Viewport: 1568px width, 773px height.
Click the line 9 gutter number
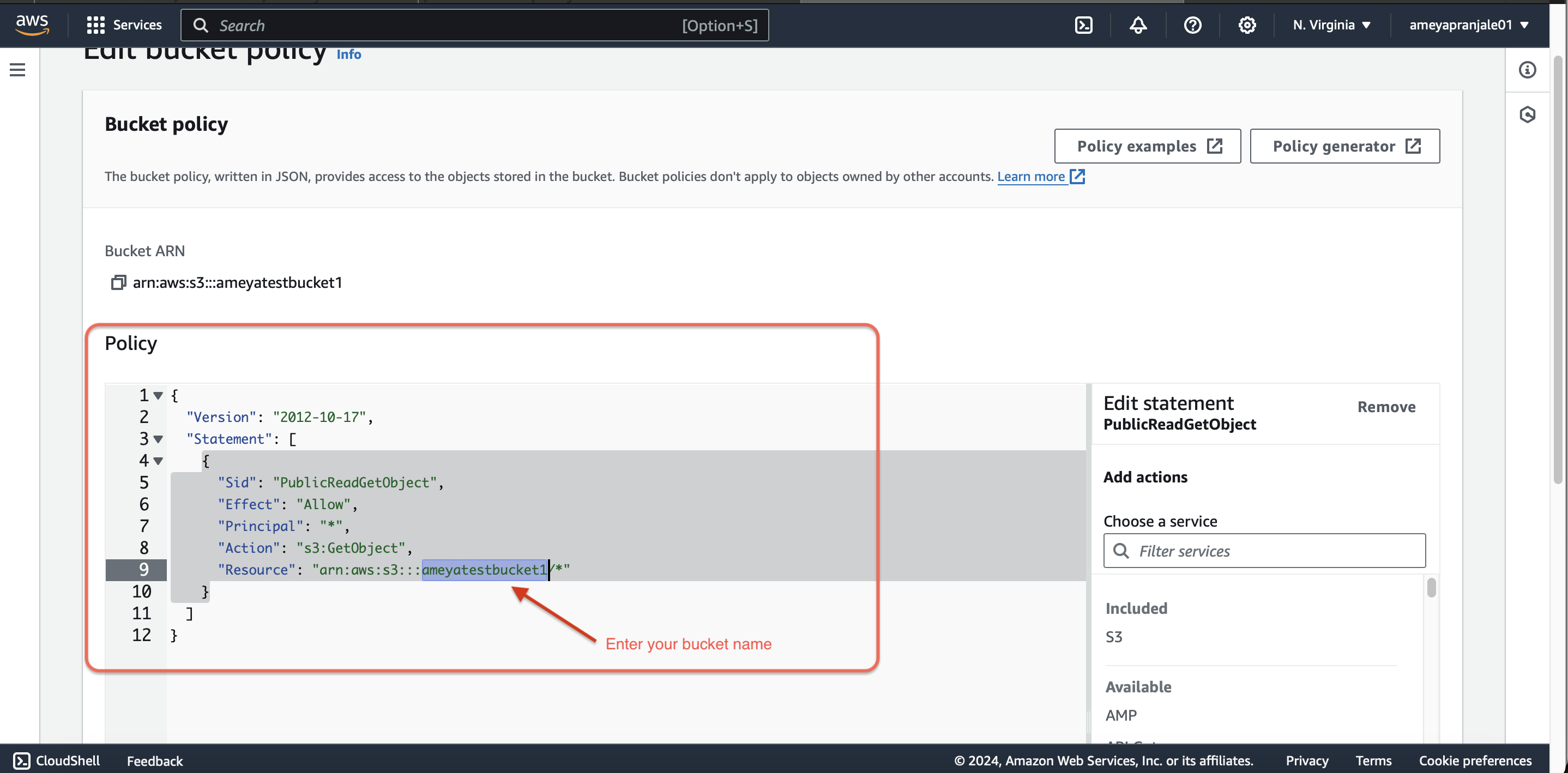[143, 570]
